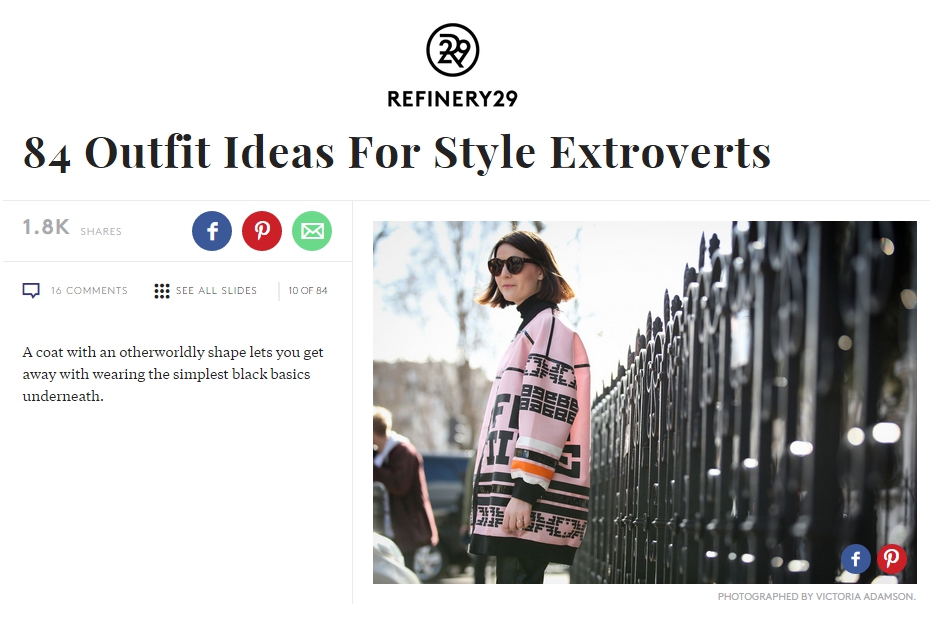Click the 10 of 84 slide counter
Screen dimensions: 930x644
point(308,291)
